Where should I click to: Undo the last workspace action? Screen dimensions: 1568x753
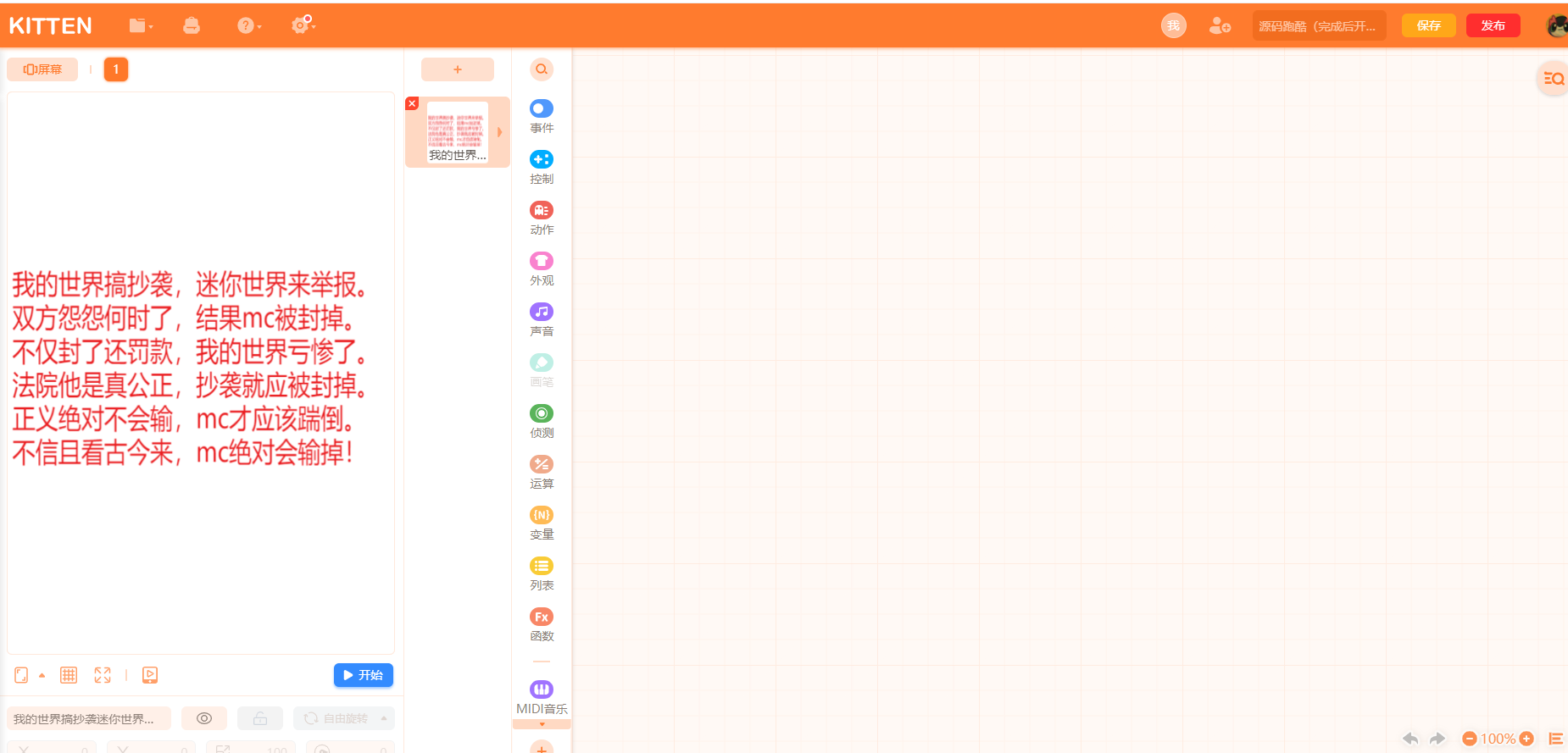pos(1410,739)
